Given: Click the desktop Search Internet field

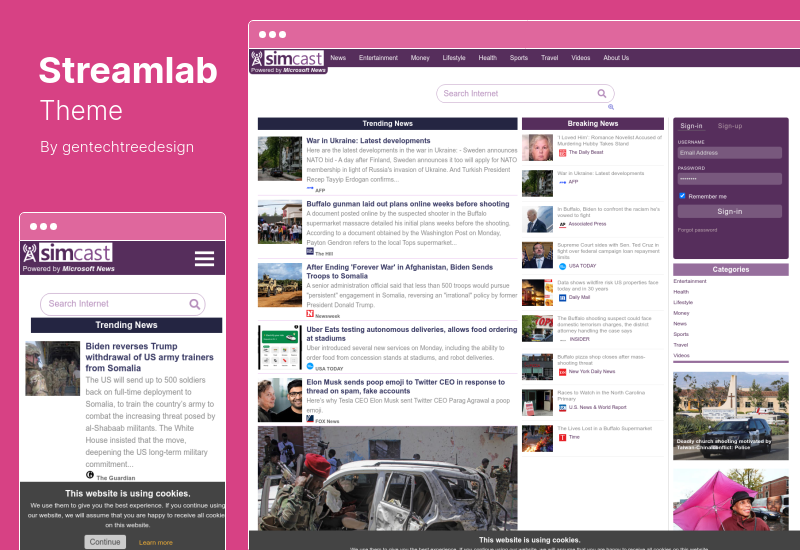Looking at the screenshot, I should click(525, 93).
